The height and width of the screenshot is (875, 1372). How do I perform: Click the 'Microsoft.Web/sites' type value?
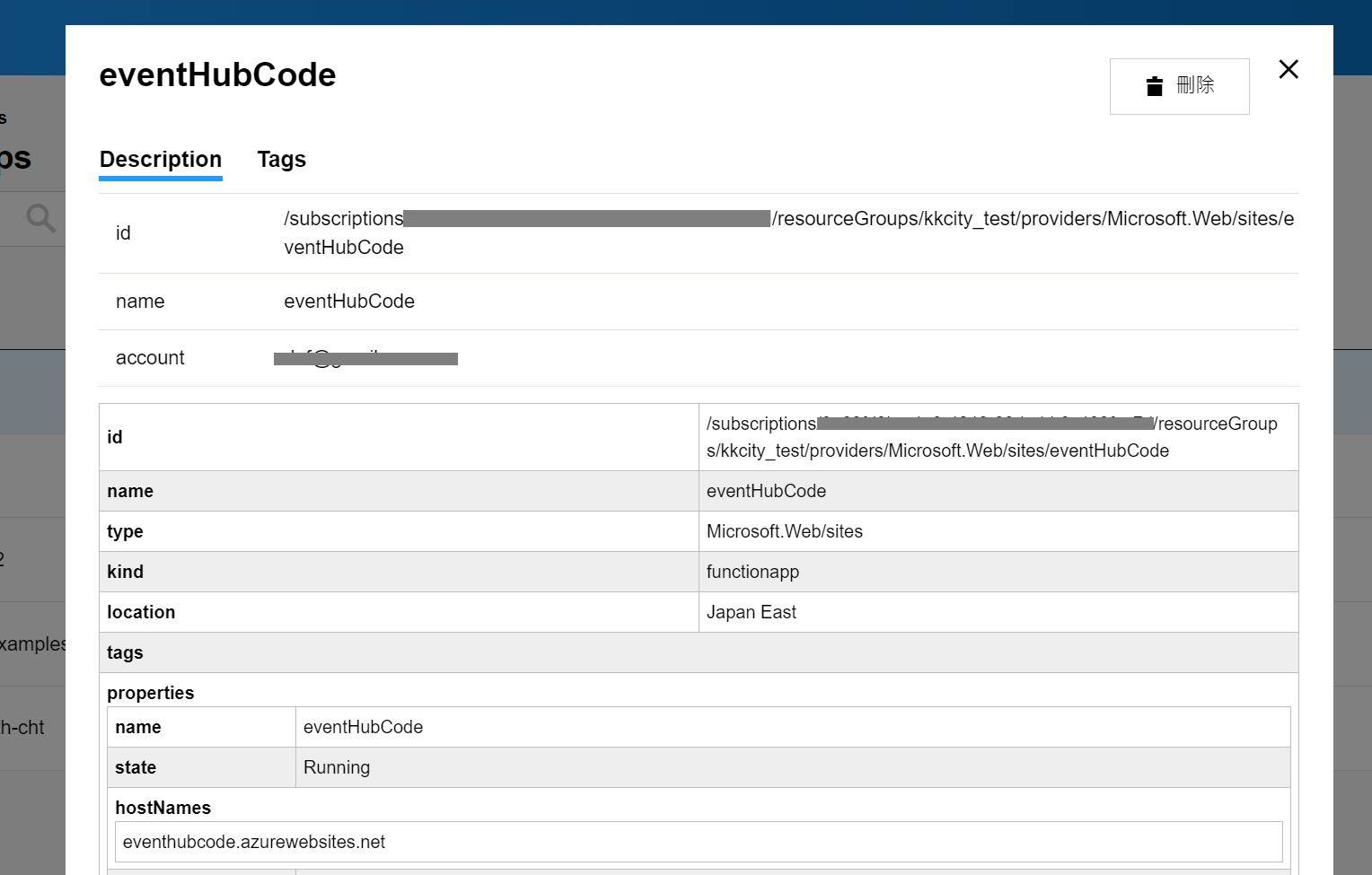pyautogui.click(x=785, y=531)
